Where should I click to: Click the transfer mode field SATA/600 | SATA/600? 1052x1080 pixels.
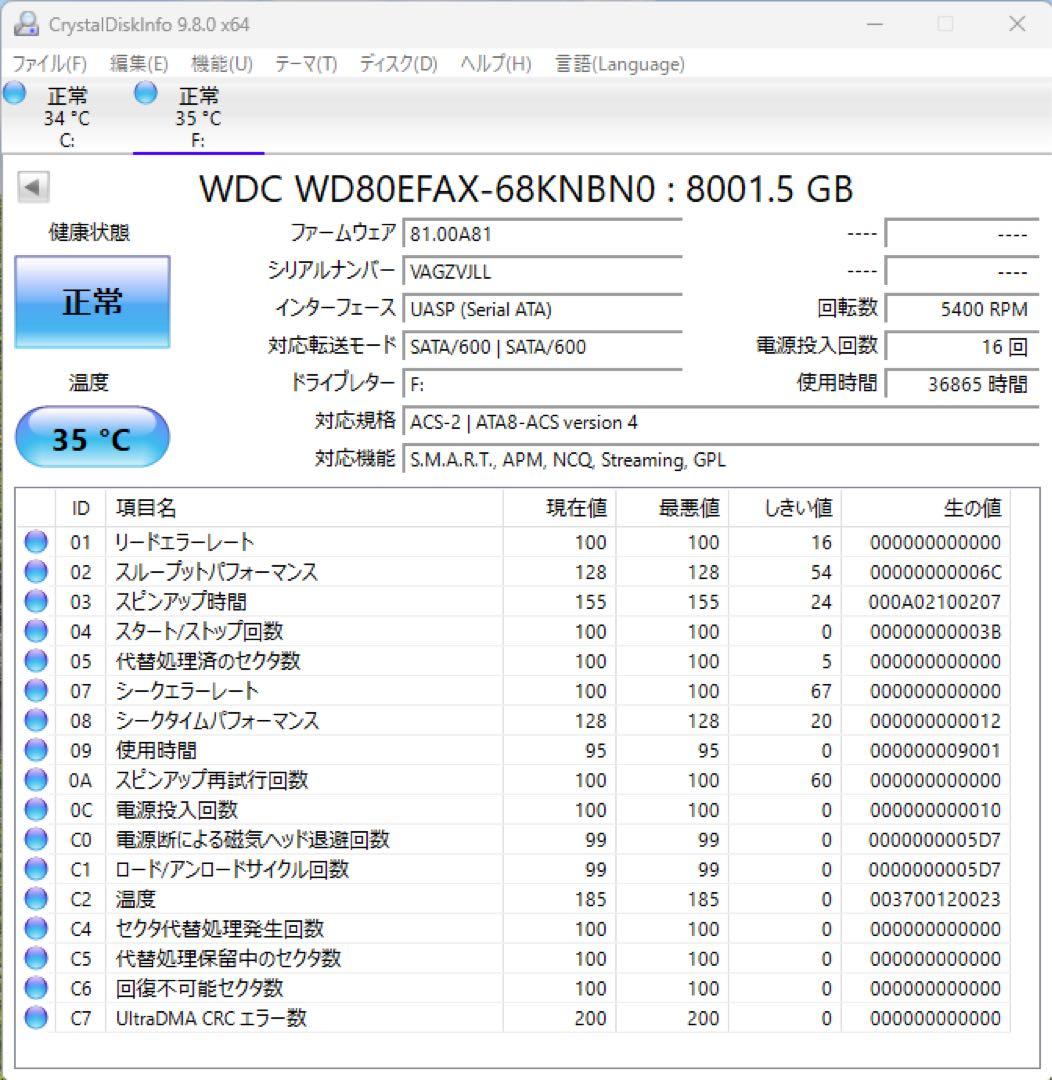(543, 346)
